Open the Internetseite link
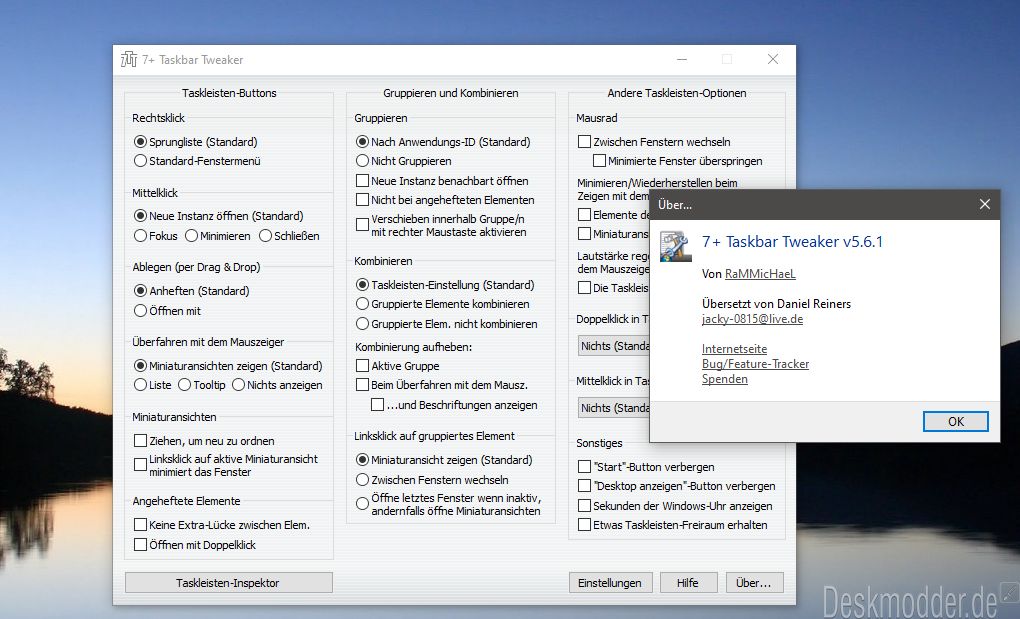 click(x=734, y=349)
